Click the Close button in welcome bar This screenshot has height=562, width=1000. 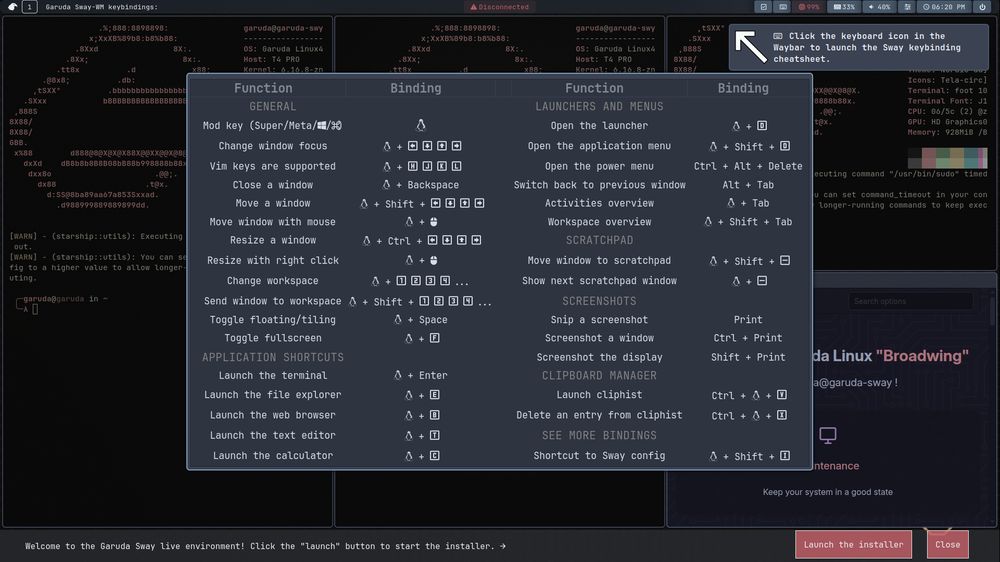click(948, 545)
